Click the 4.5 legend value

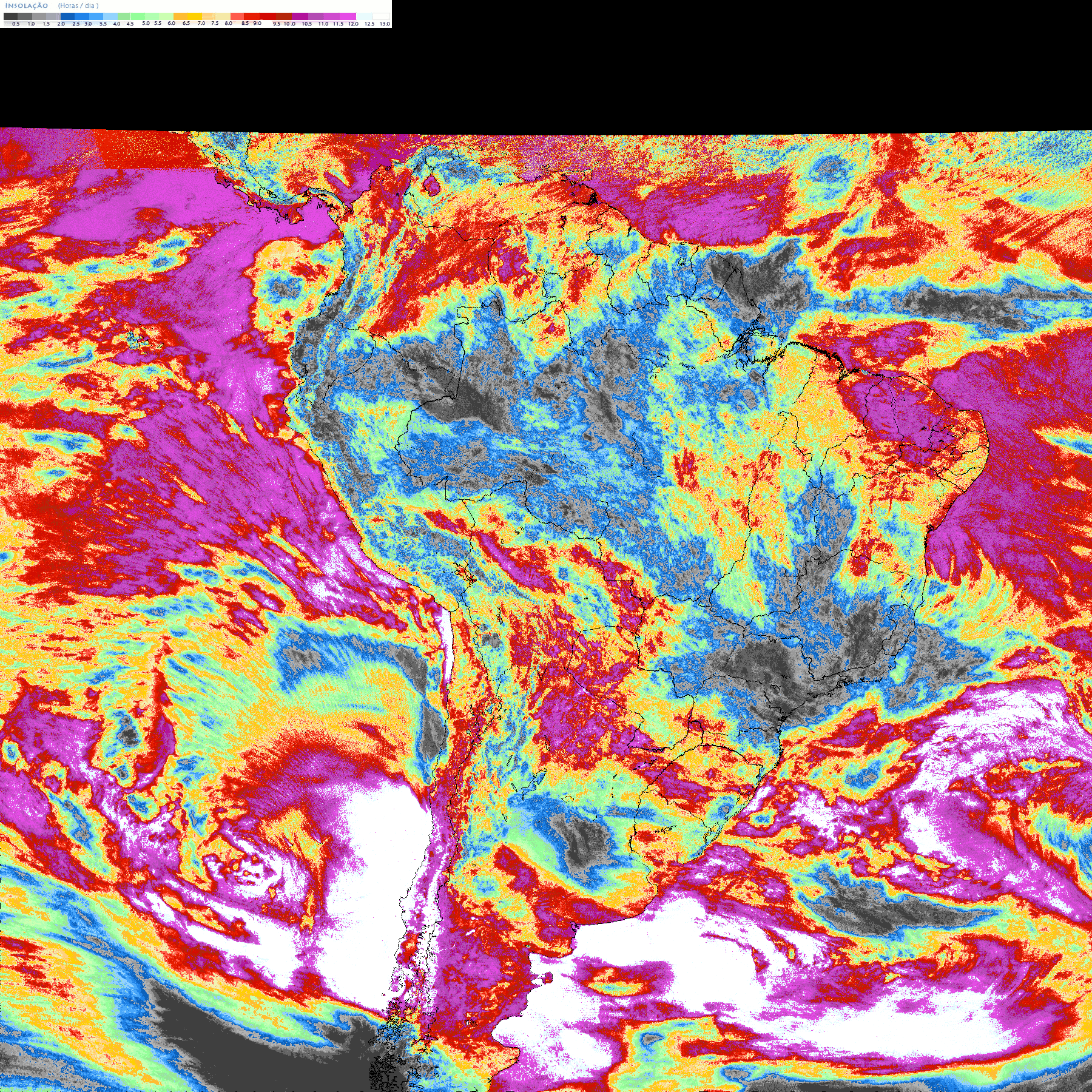130,24
